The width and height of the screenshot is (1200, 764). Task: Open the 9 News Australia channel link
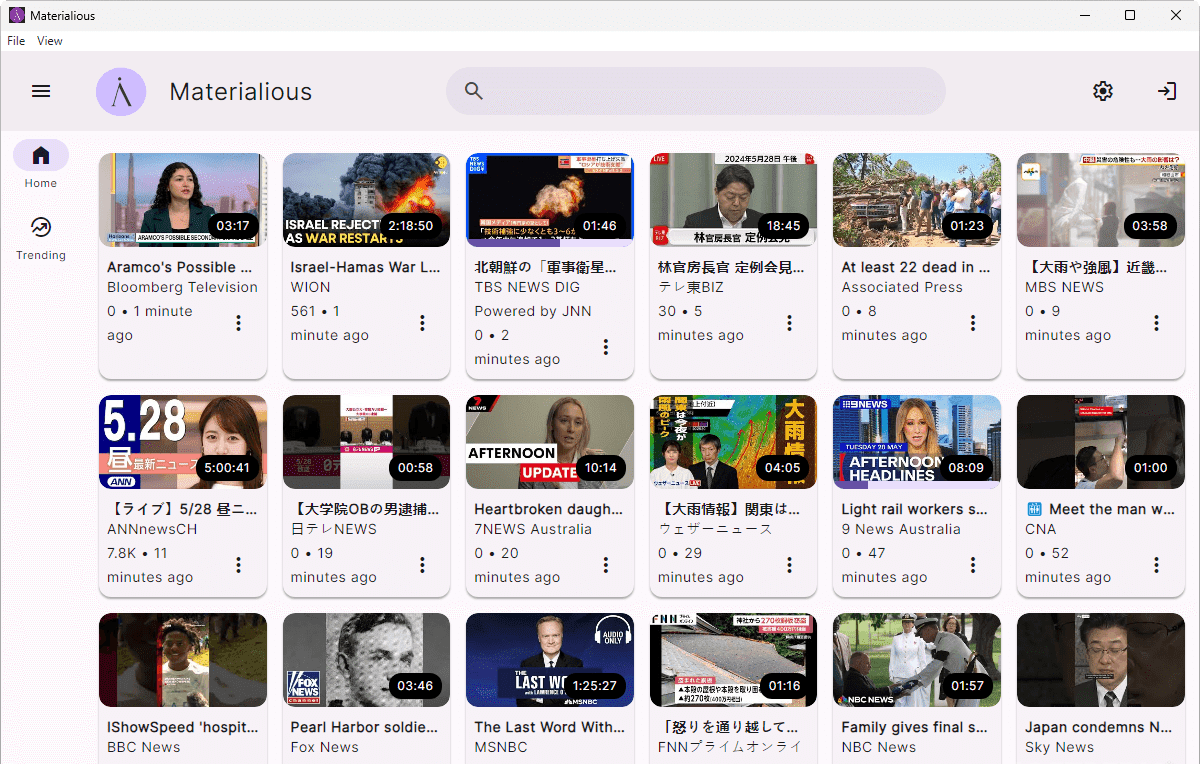901,529
